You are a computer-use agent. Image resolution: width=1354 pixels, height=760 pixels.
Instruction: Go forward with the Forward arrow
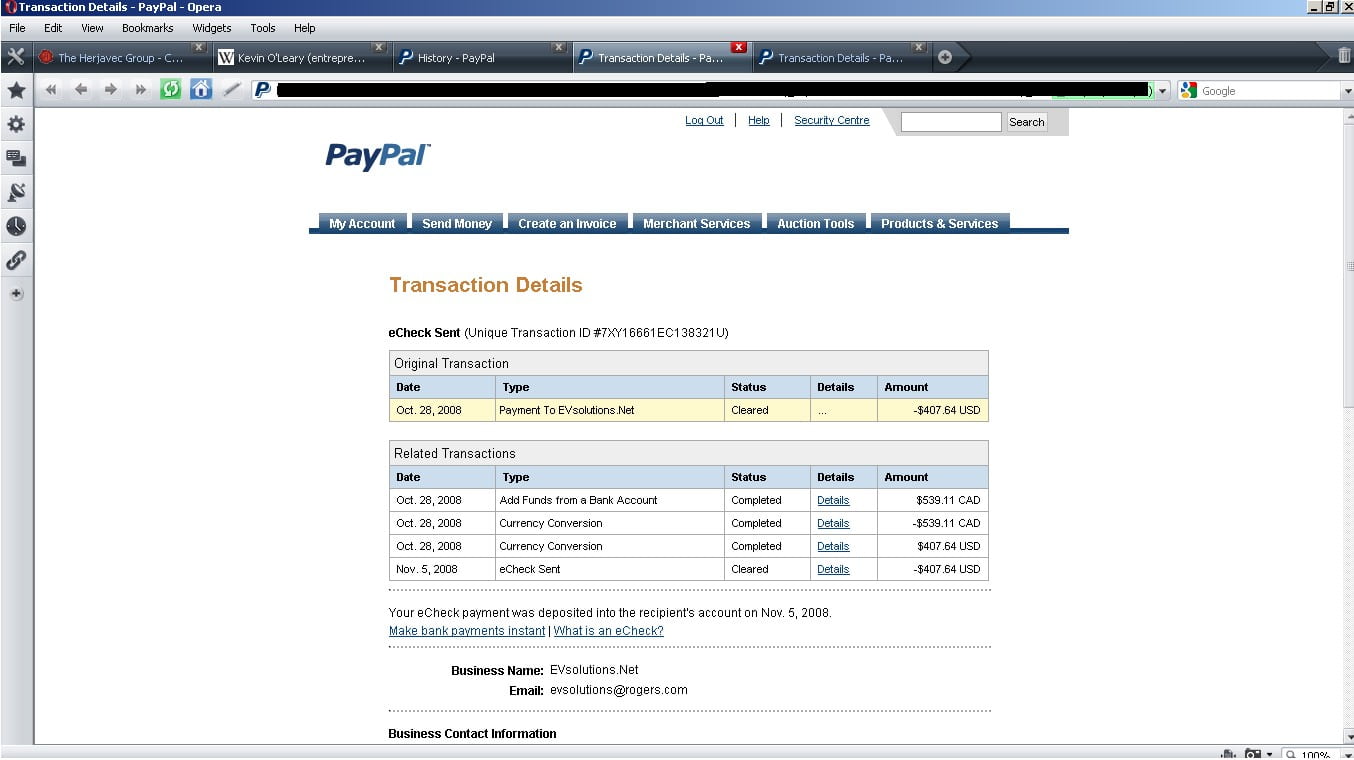click(x=111, y=90)
